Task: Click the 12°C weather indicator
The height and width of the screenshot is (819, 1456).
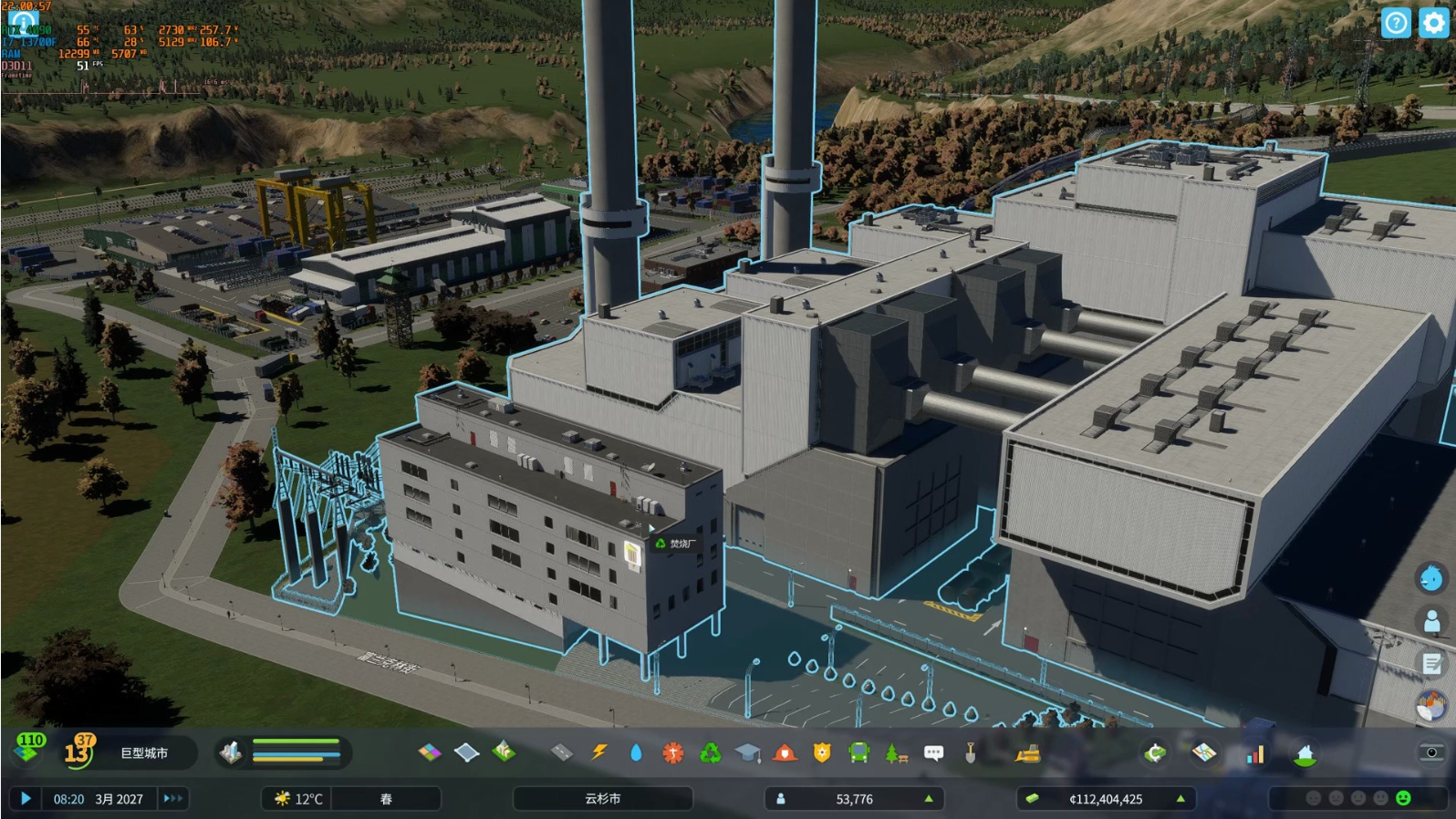Action: [299, 799]
